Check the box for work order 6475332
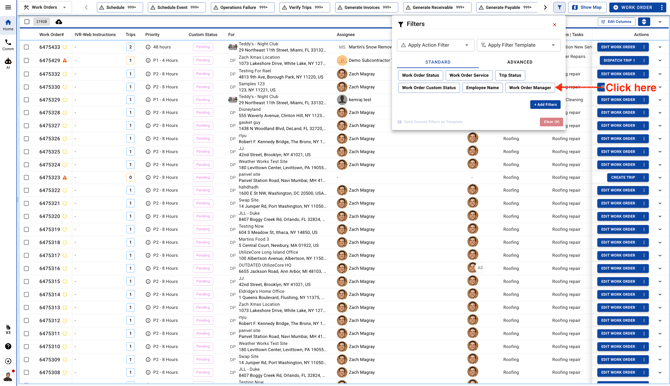Viewport: 670px width, 386px height. click(x=26, y=74)
